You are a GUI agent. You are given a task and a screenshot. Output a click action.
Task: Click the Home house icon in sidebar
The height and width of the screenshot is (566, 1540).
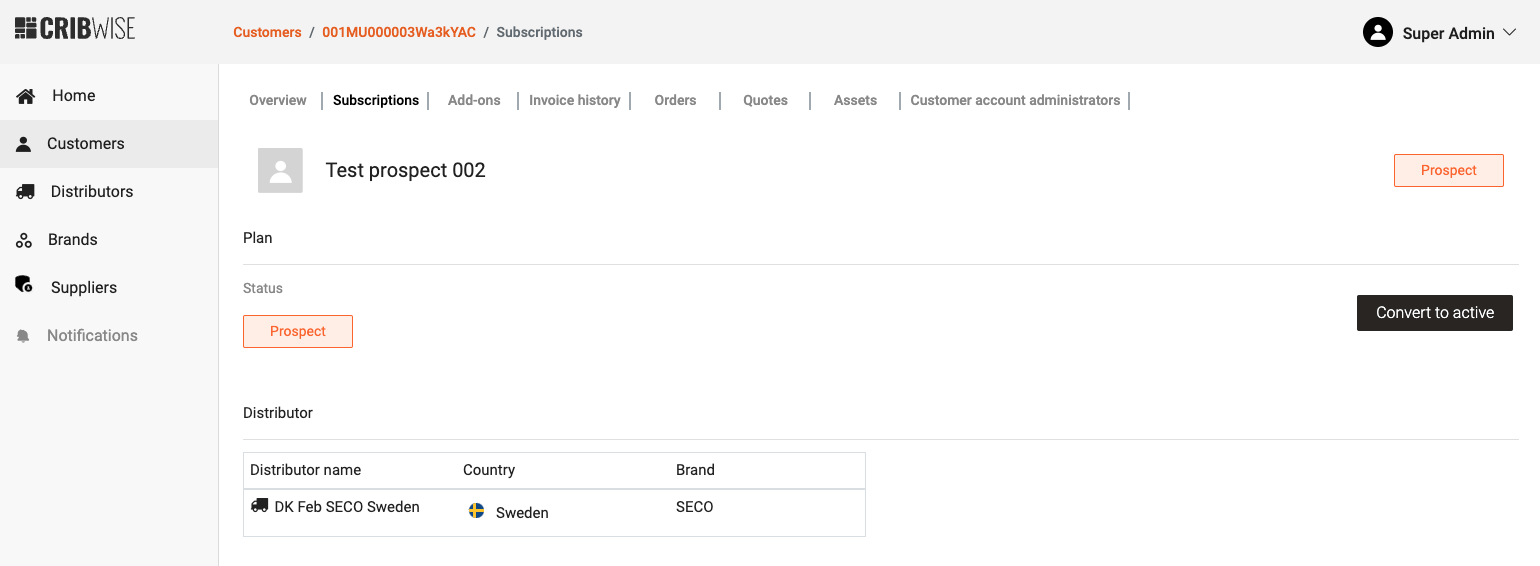pyautogui.click(x=26, y=96)
